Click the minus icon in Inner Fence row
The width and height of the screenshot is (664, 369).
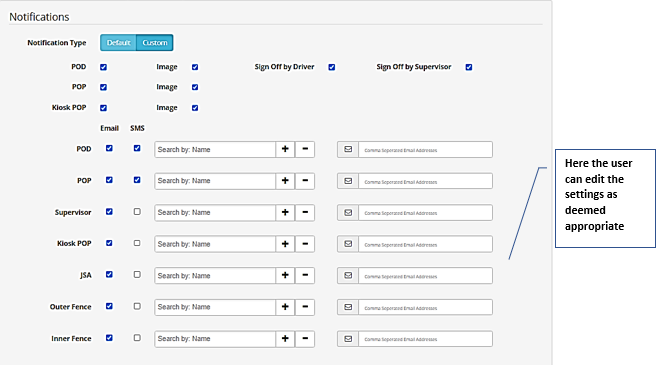[305, 338]
